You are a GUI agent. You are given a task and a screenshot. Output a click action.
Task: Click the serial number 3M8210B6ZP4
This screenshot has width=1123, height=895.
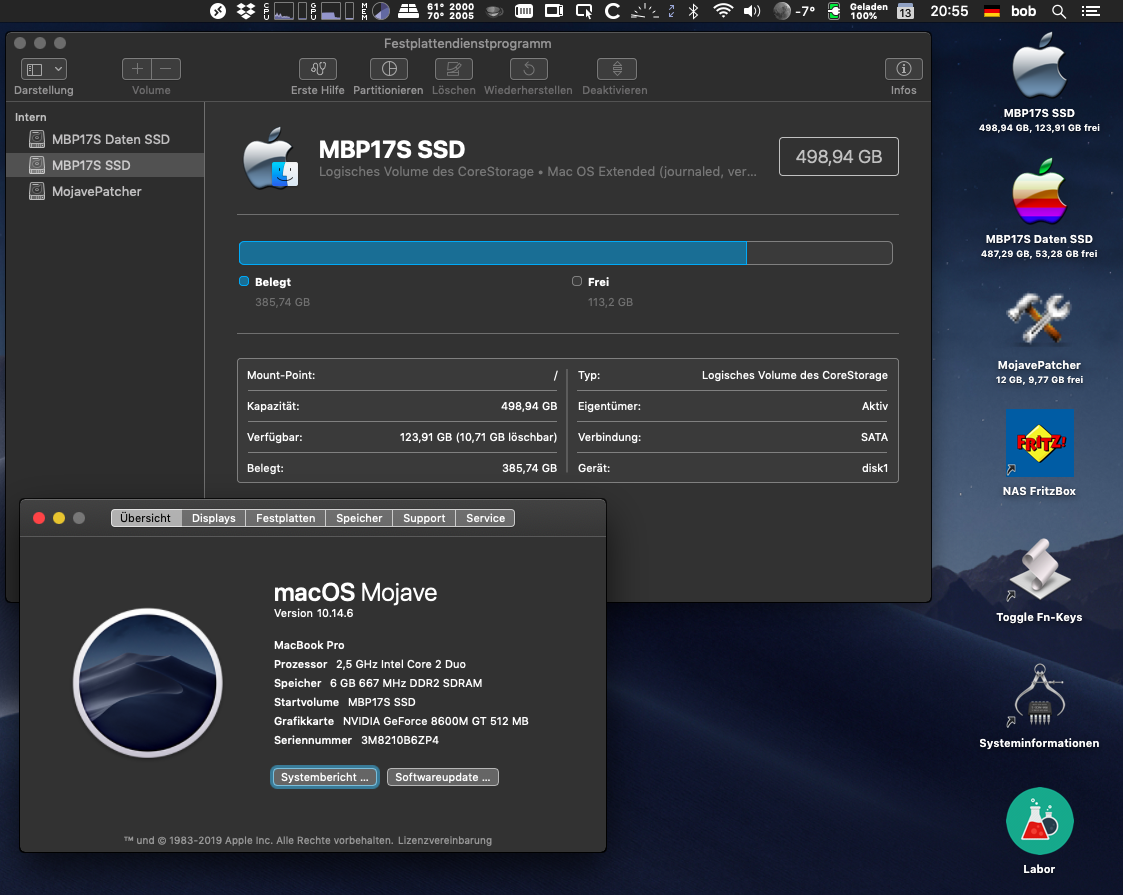tap(400, 740)
